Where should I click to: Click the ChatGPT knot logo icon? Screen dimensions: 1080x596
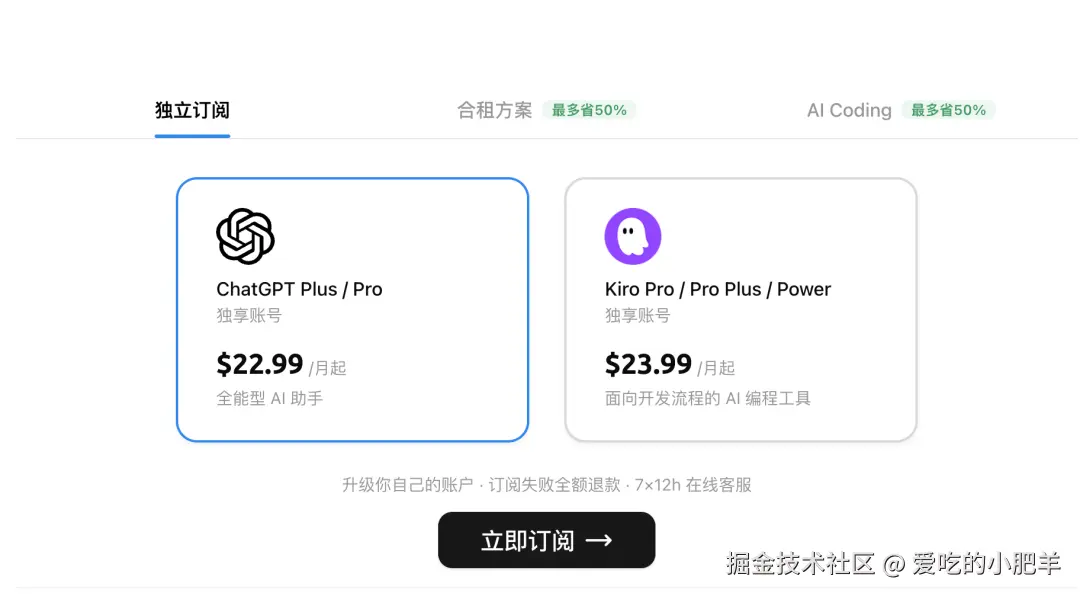click(245, 236)
